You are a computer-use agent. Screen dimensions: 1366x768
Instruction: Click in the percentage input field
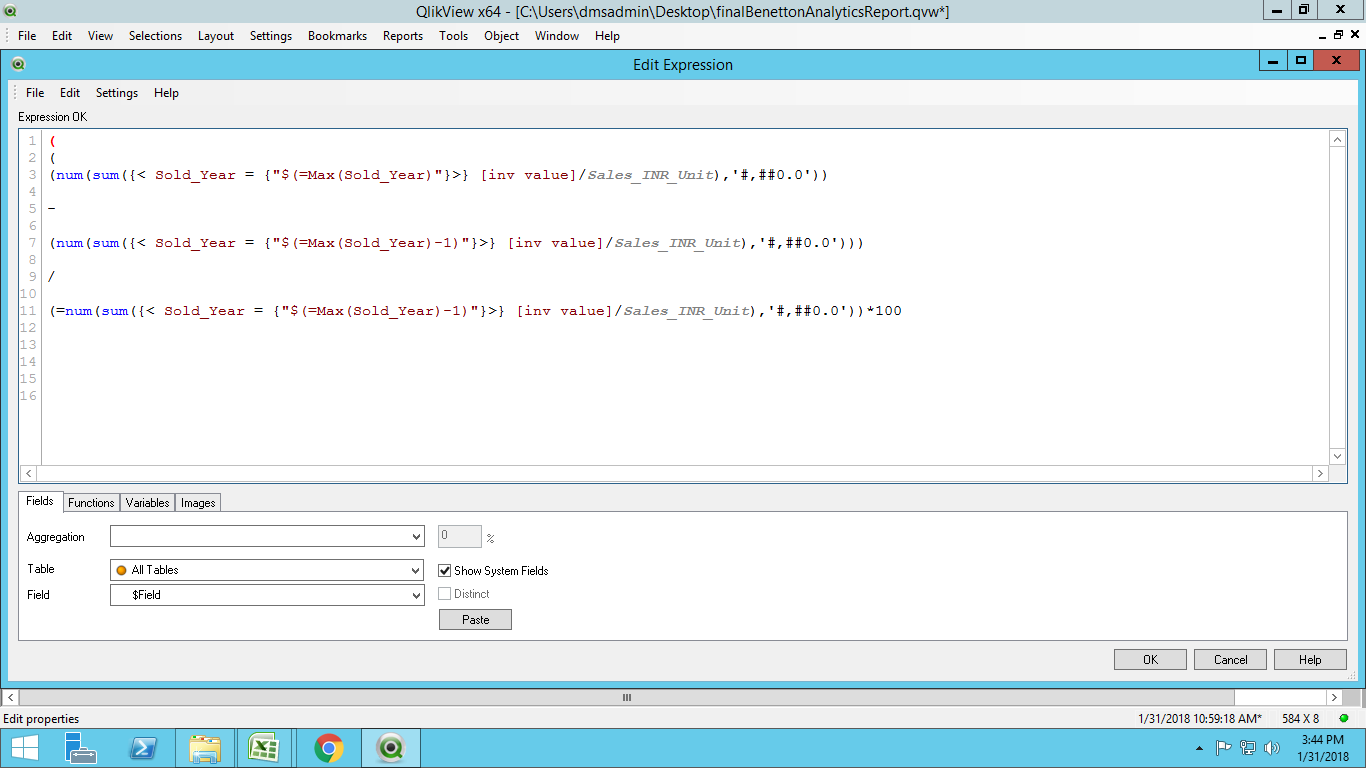[459, 537]
